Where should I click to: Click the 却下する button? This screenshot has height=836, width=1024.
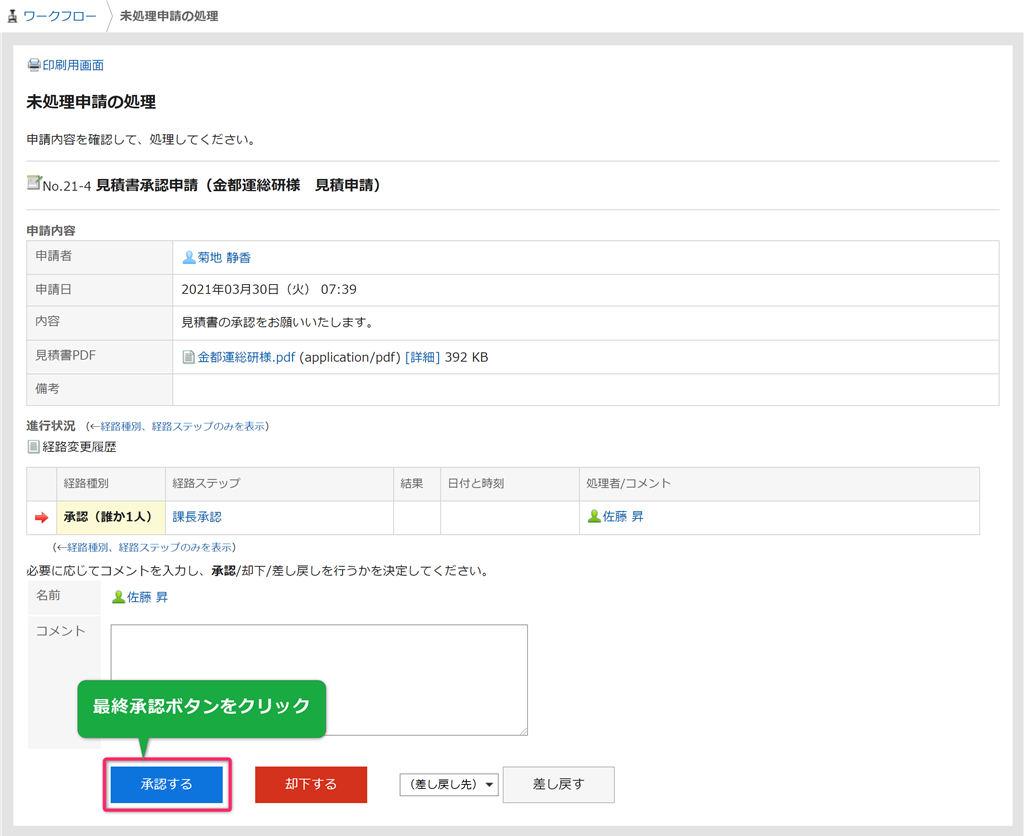coord(311,784)
